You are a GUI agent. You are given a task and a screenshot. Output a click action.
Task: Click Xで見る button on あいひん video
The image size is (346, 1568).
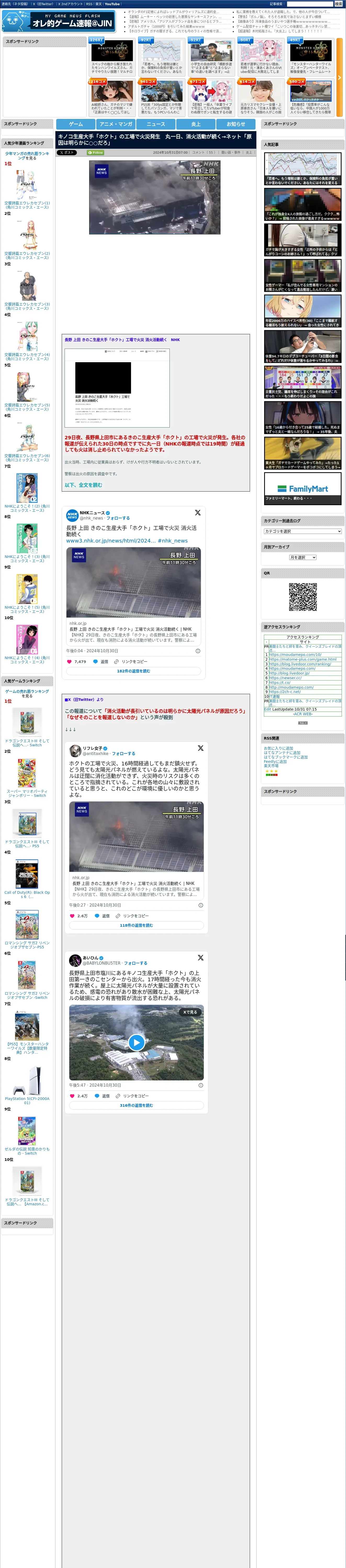point(190,1012)
